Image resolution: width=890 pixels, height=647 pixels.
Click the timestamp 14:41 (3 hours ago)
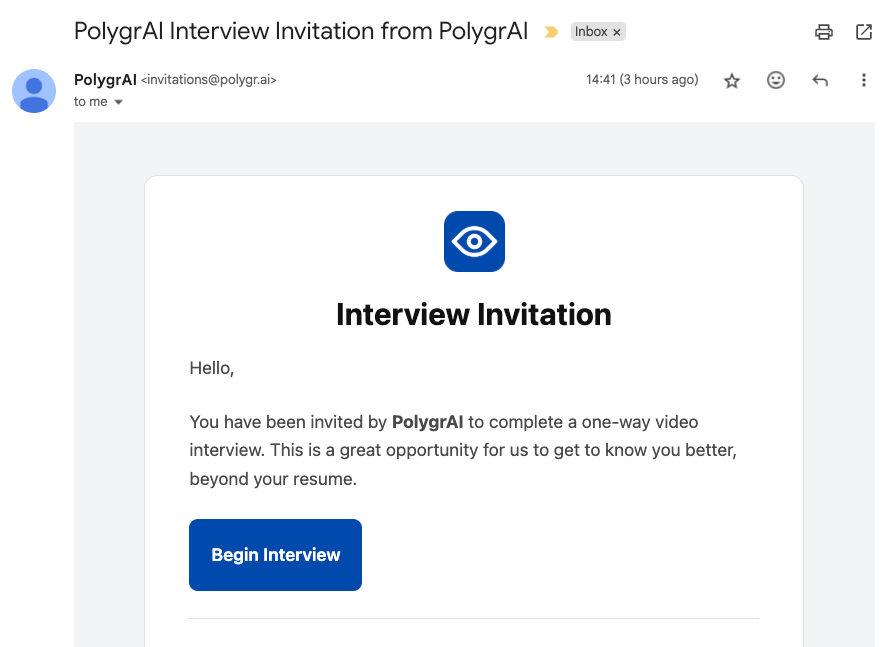[x=642, y=79]
